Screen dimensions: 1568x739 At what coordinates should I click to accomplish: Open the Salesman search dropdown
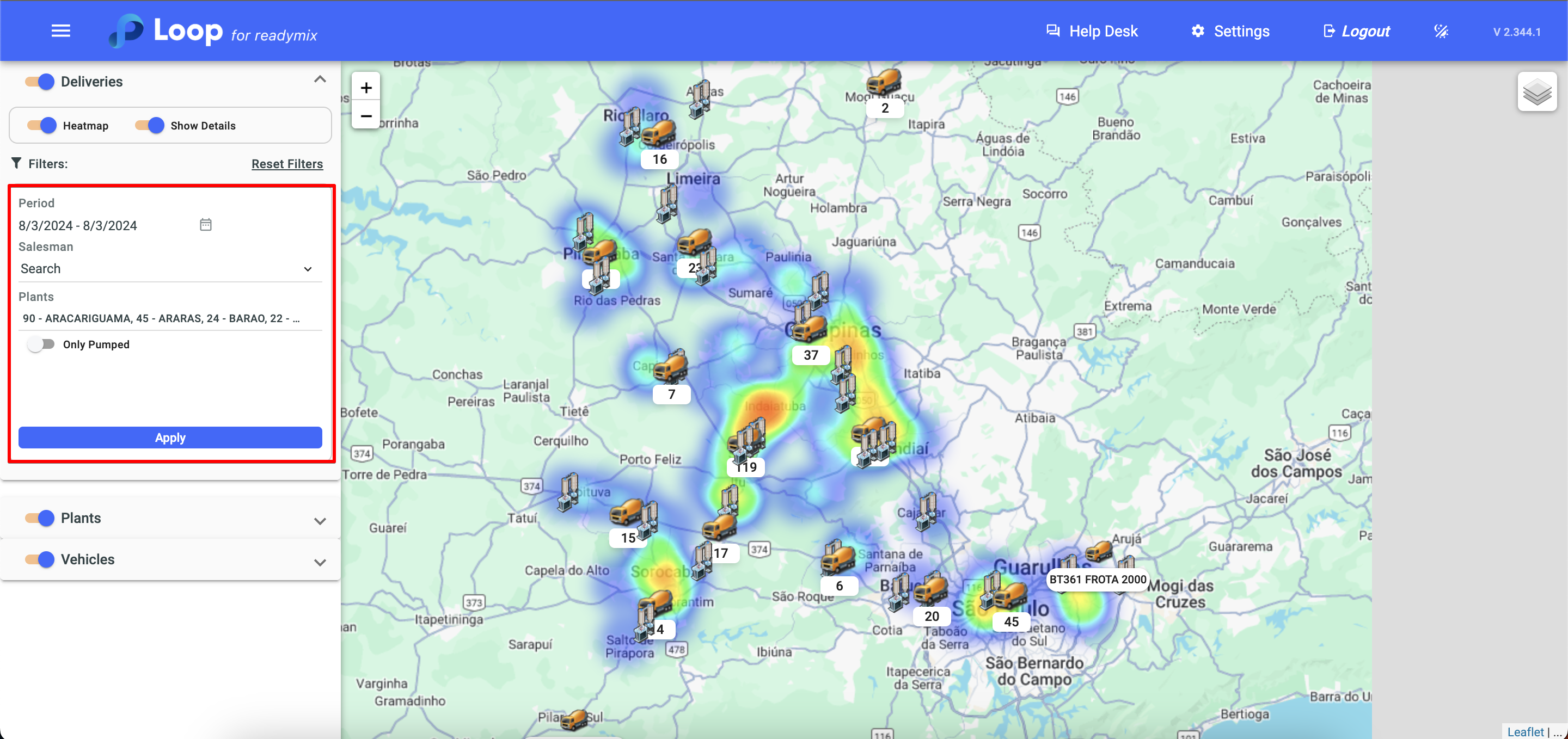coord(167,269)
